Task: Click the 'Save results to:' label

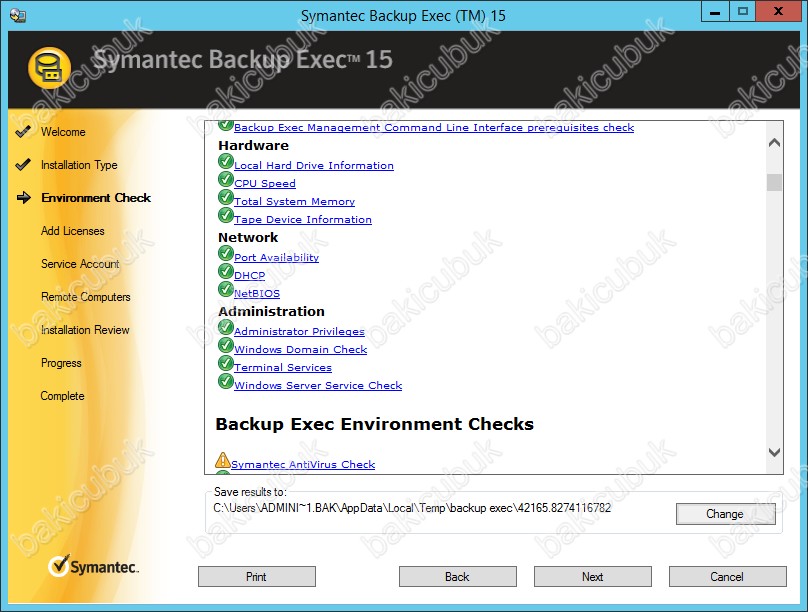Action: (x=250, y=492)
